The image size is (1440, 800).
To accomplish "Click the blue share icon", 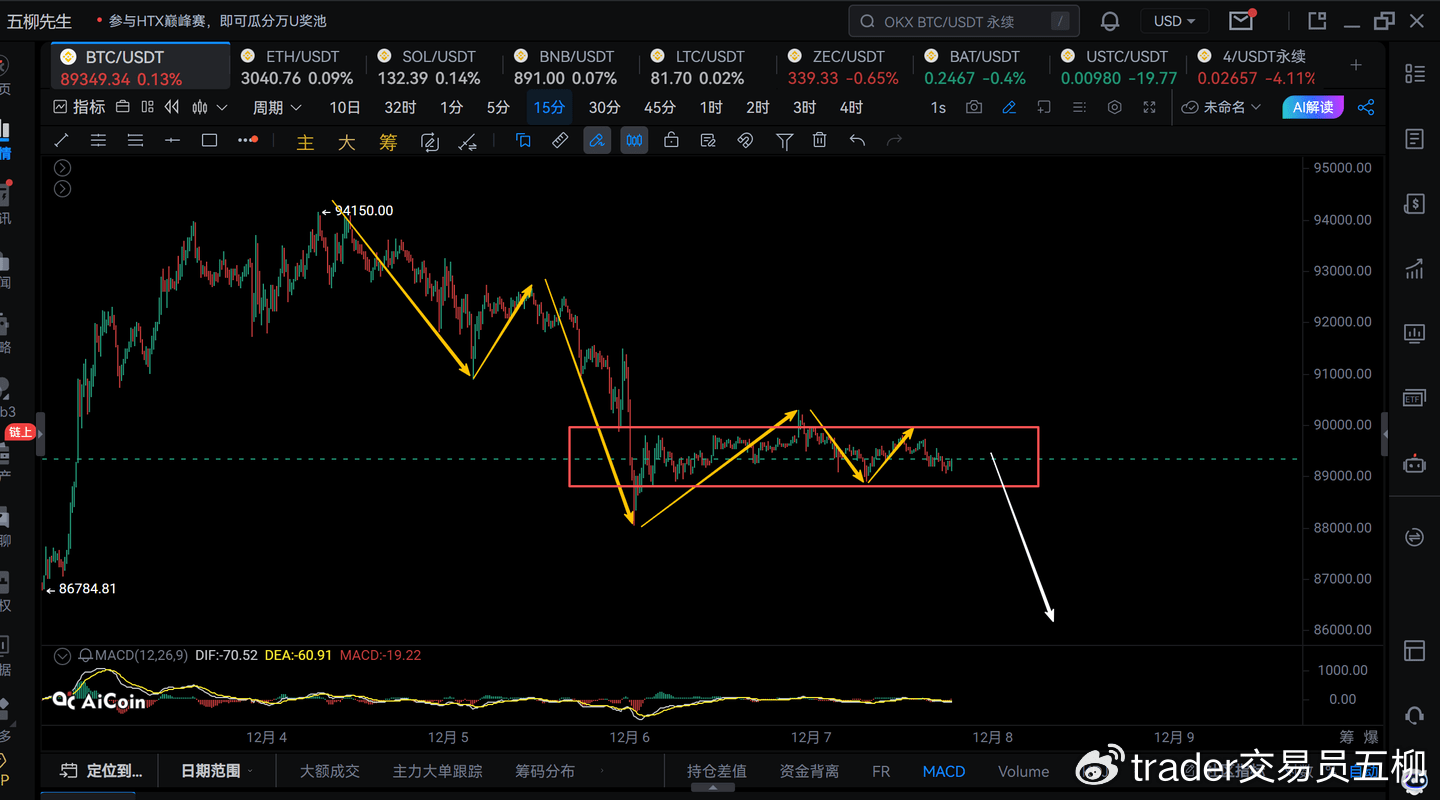I will click(1366, 107).
